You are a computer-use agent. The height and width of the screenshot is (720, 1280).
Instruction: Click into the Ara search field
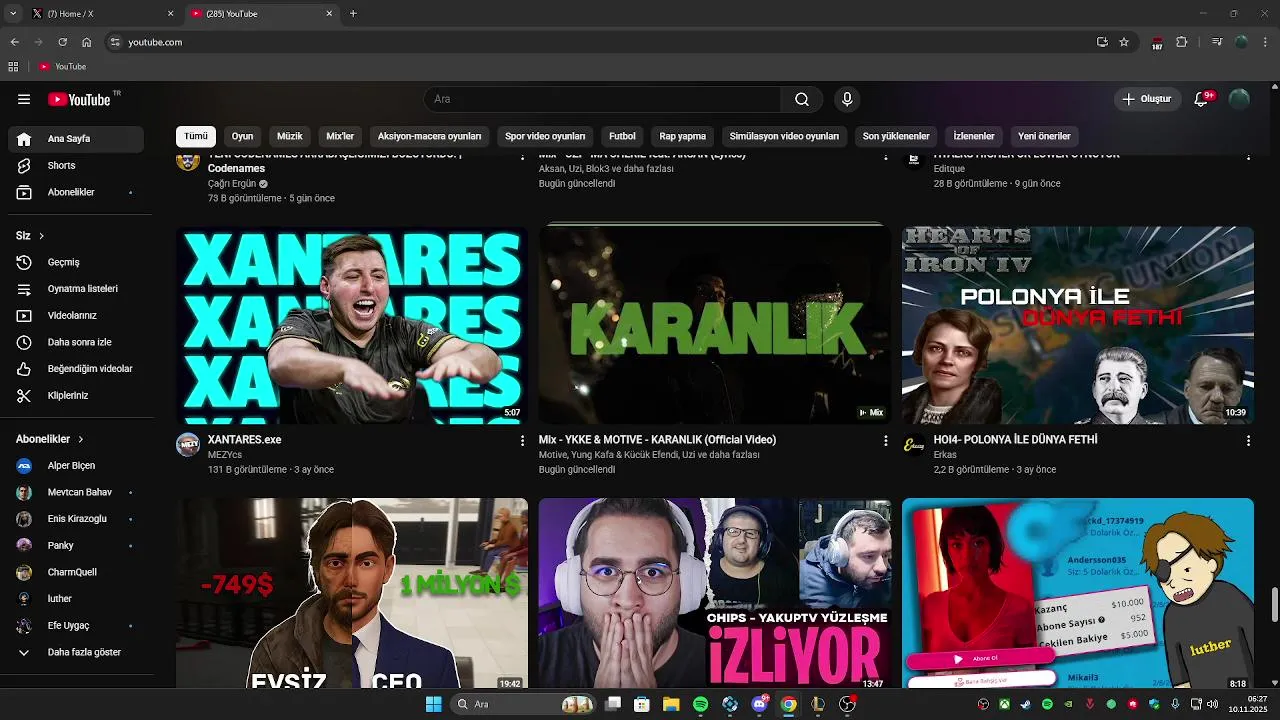pos(602,99)
